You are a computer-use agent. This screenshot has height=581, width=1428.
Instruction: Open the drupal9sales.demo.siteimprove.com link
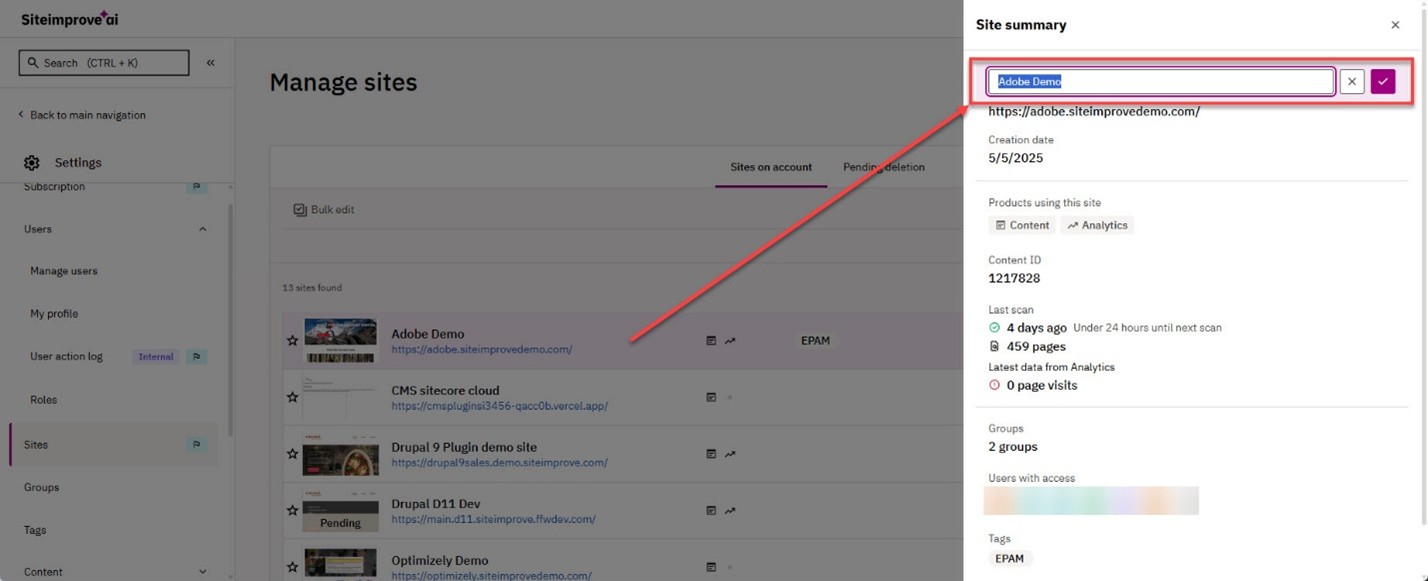point(499,463)
